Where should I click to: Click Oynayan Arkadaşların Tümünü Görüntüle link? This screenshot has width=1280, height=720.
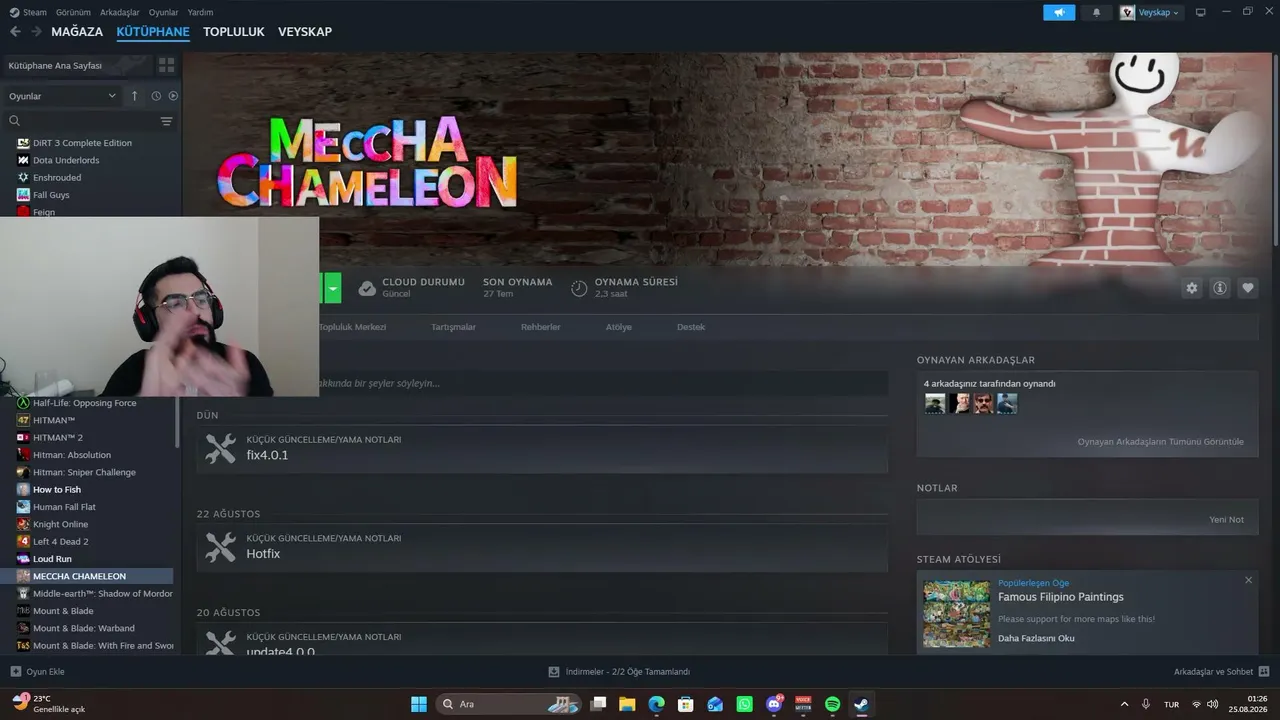[x=1160, y=442]
